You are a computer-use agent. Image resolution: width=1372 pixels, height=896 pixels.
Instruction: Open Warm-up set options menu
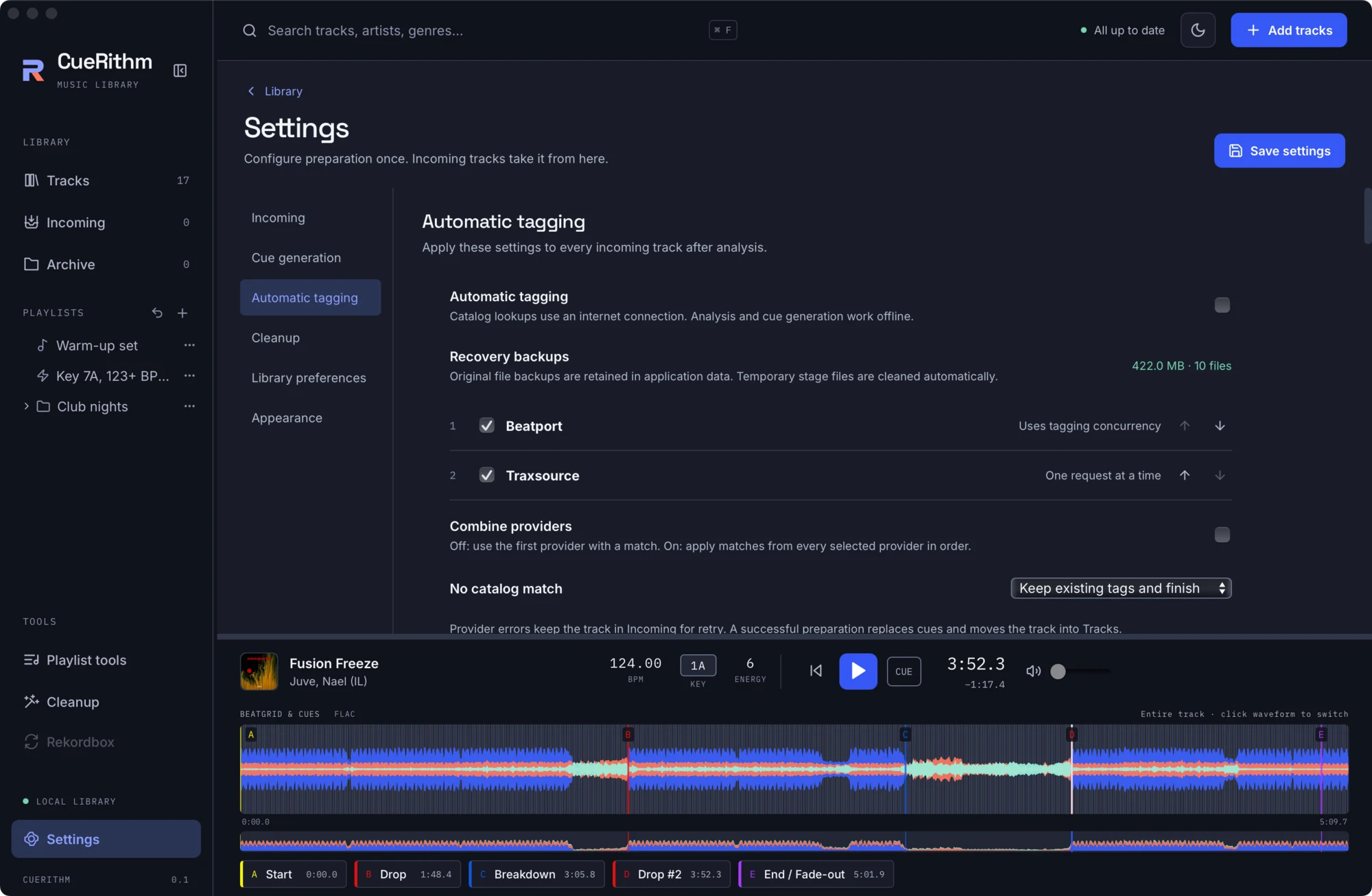tap(189, 345)
